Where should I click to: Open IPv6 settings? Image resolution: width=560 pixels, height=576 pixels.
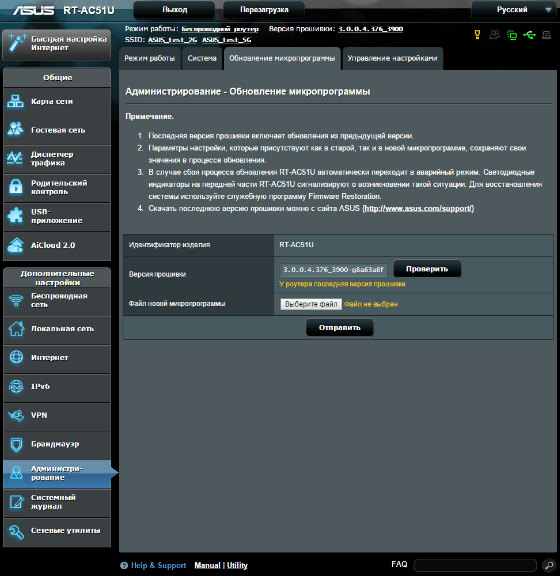coord(57,387)
